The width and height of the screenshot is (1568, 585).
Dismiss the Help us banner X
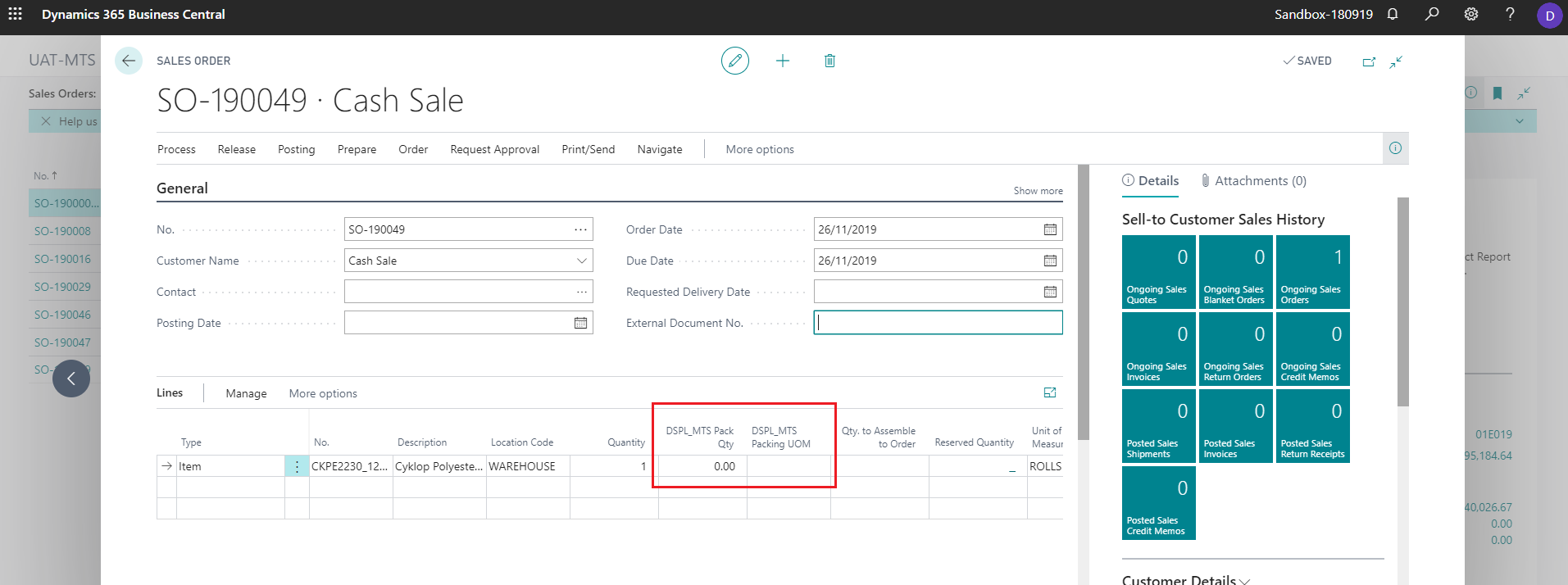click(46, 121)
